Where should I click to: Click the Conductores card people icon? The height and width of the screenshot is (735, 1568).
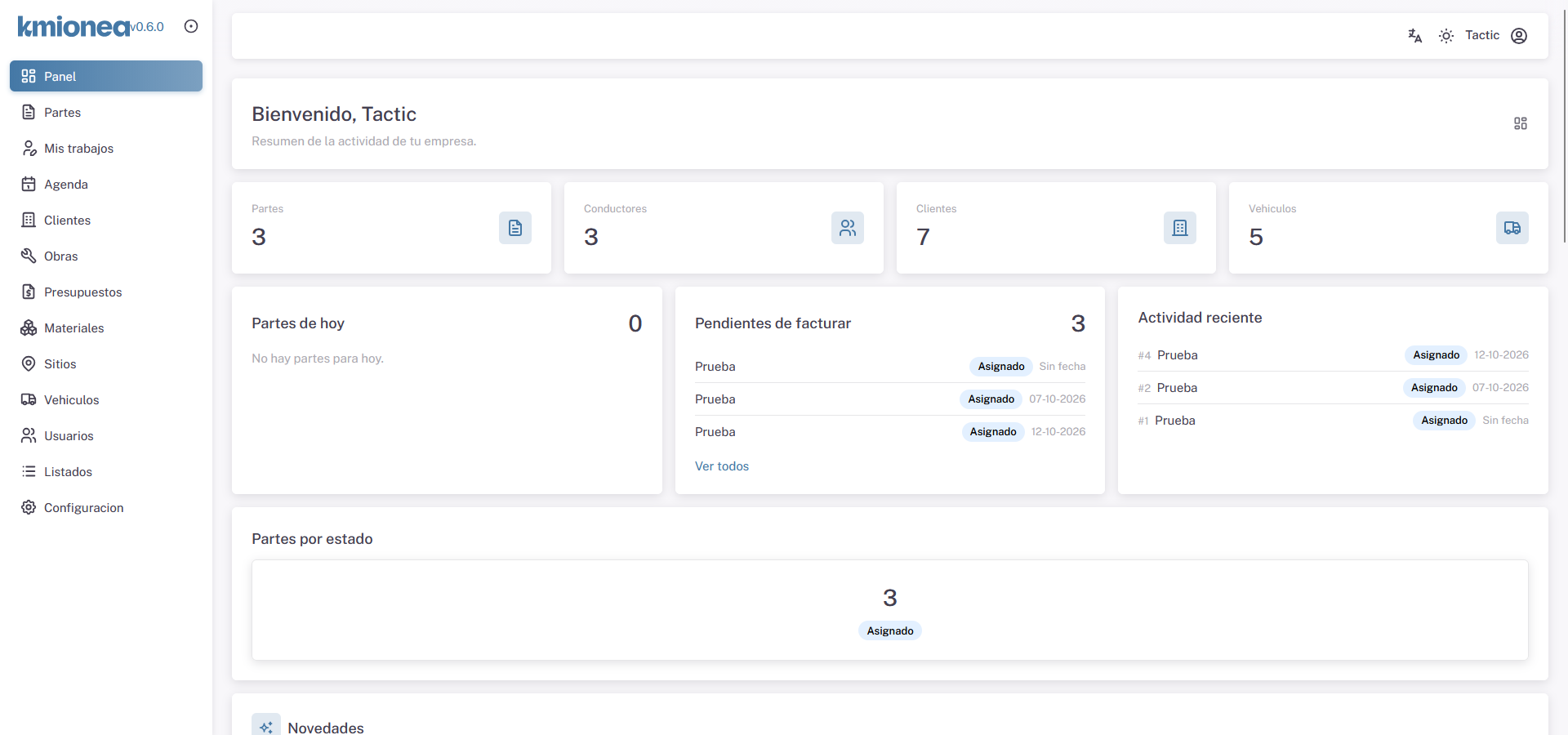[848, 228]
